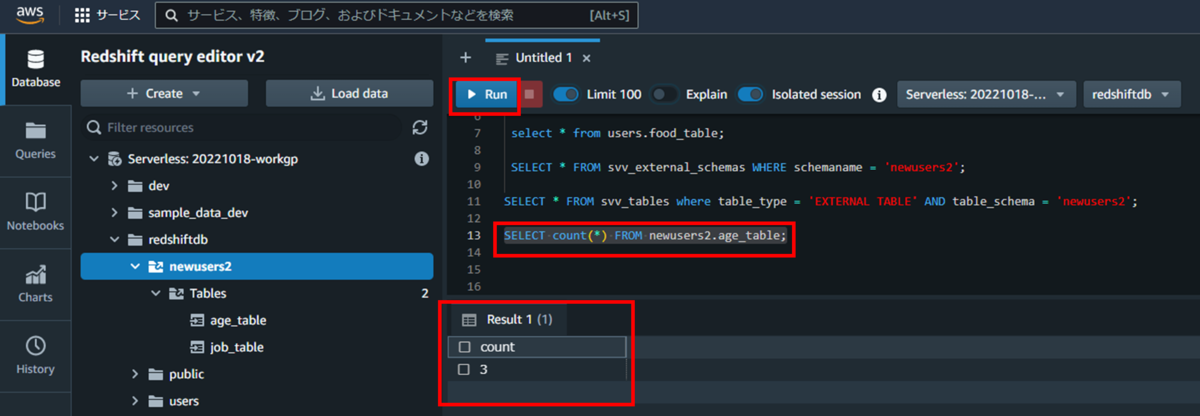The width and height of the screenshot is (1200, 416).
Task: Refresh the resources tree
Action: click(420, 128)
